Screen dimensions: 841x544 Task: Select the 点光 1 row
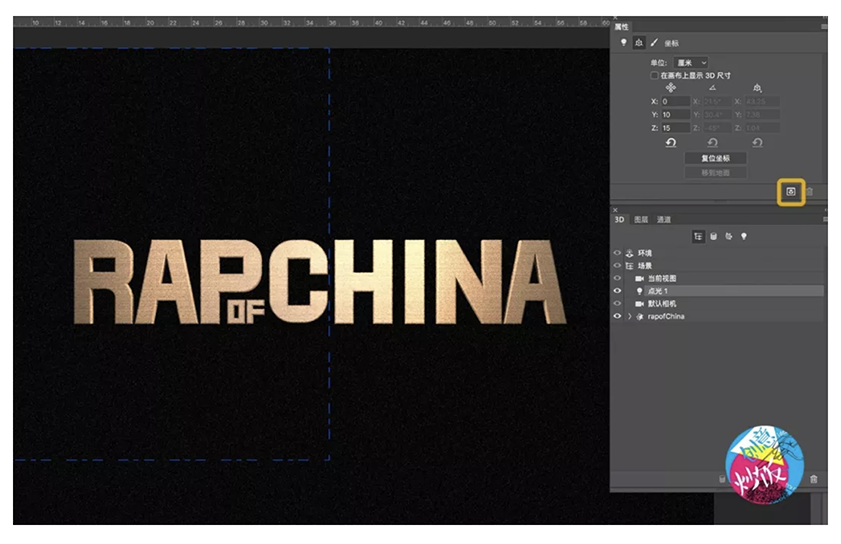718,291
